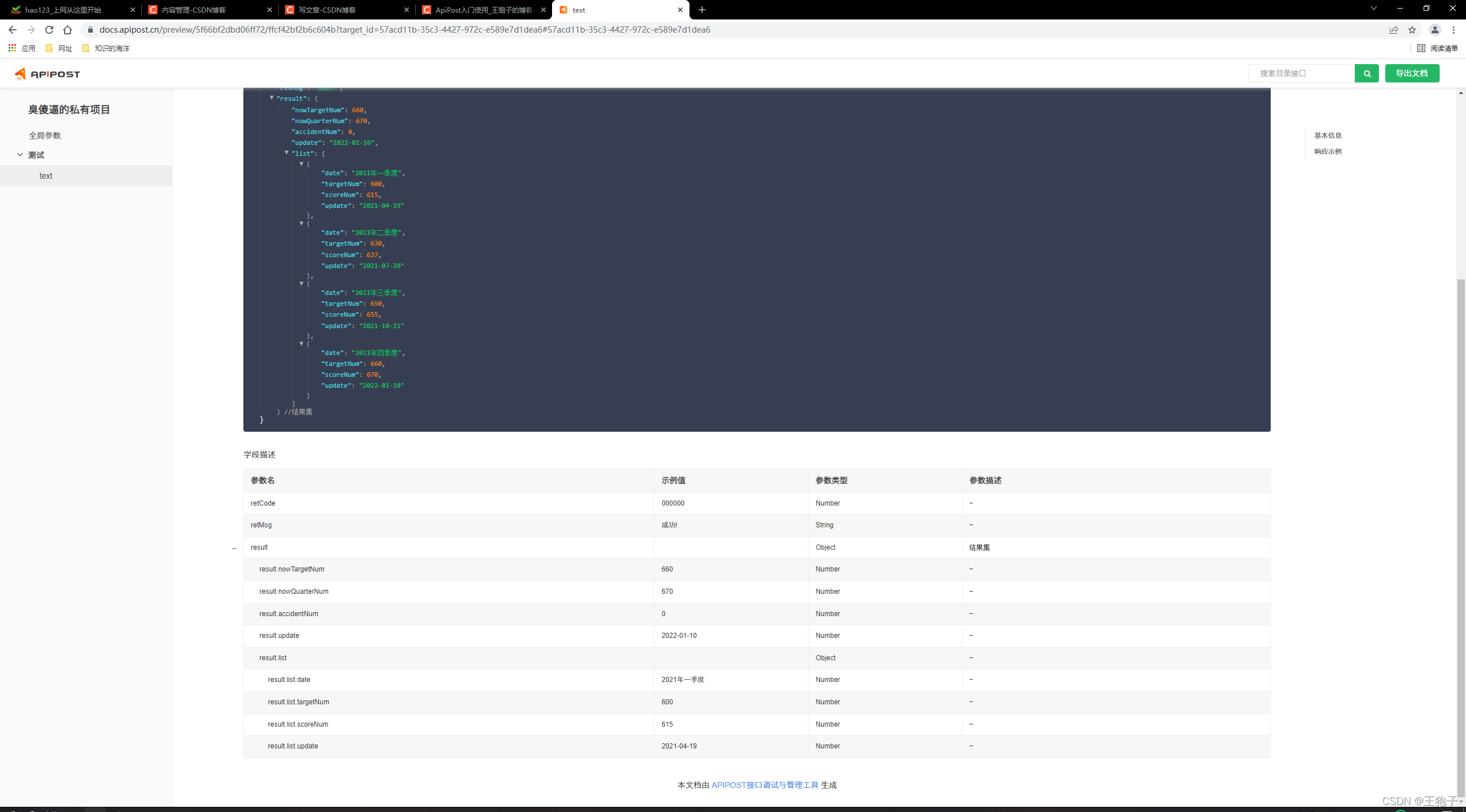Screen dimensions: 1466x812
Task: Click the share page icon
Action: click(x=1394, y=30)
